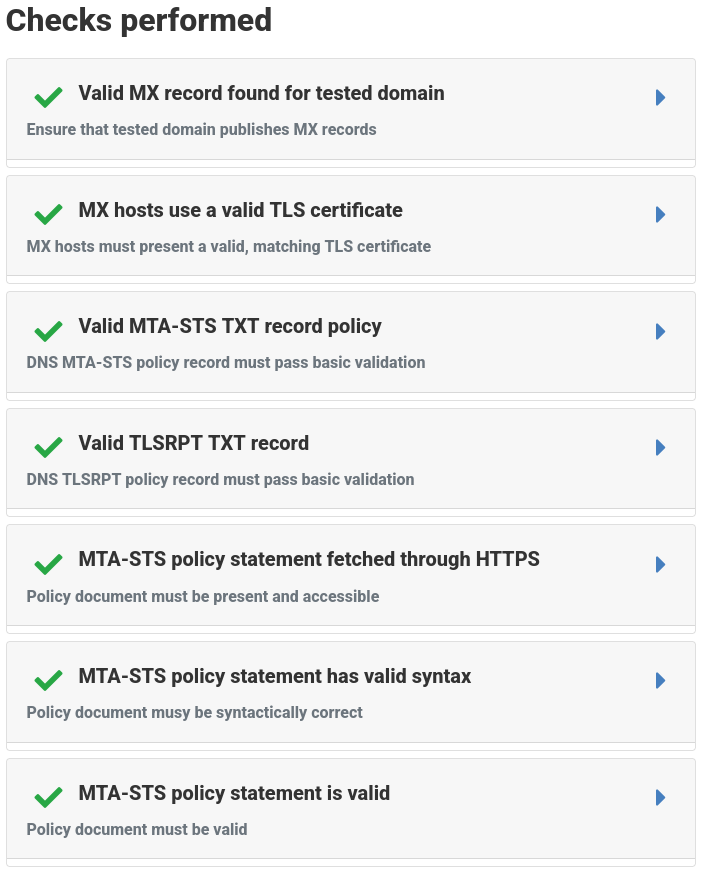Expand MTA-STS policy statement is valid arrow
701x872 pixels.
[x=660, y=797]
